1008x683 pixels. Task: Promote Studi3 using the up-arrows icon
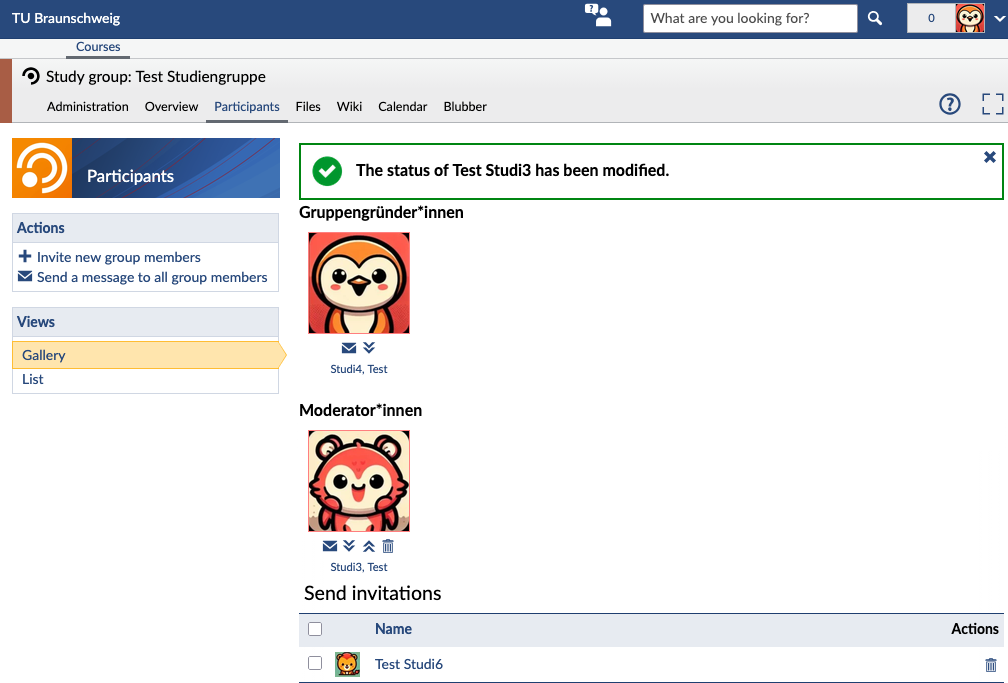[369, 546]
